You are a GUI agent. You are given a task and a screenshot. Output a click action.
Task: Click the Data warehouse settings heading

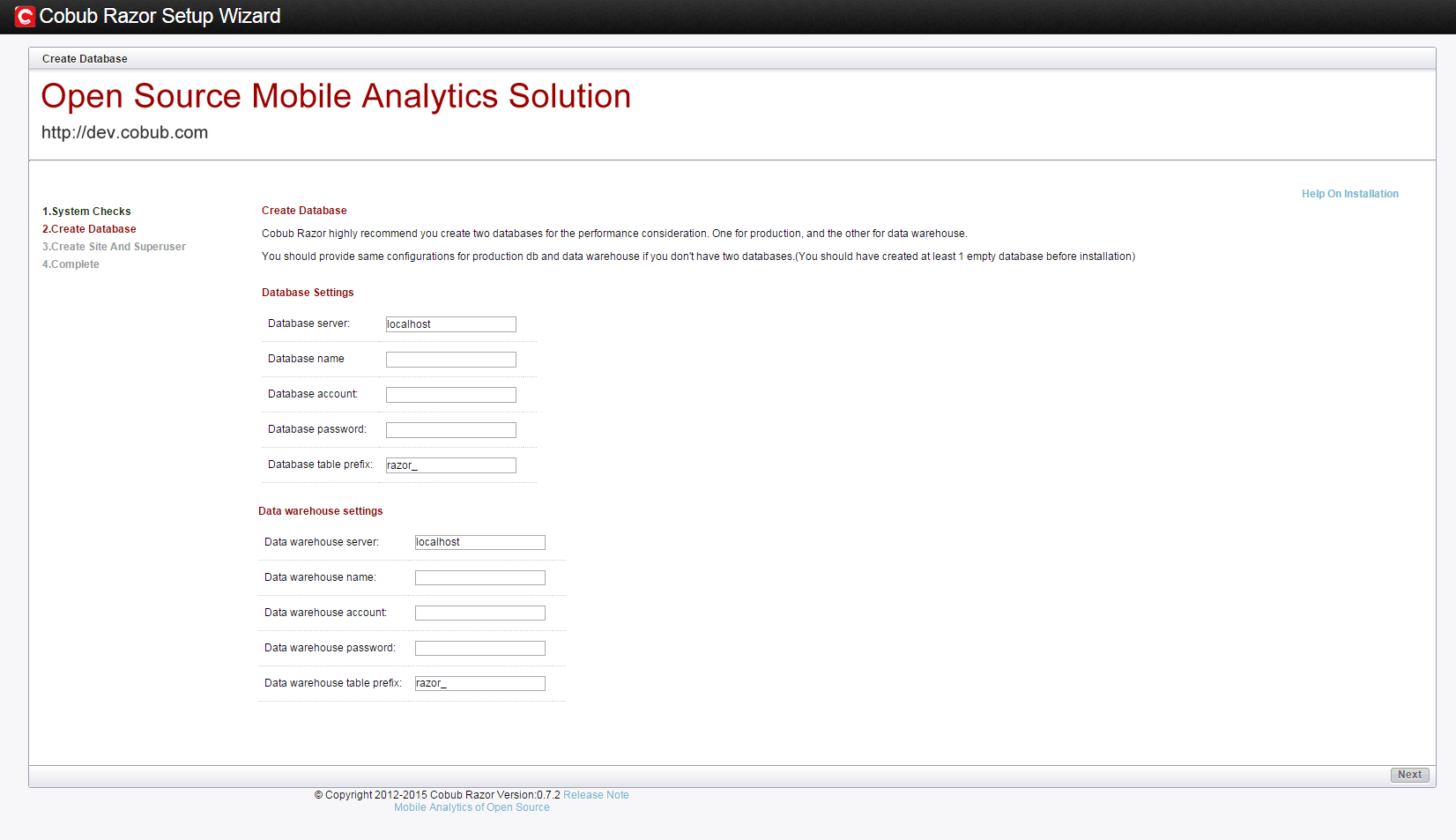[321, 511]
